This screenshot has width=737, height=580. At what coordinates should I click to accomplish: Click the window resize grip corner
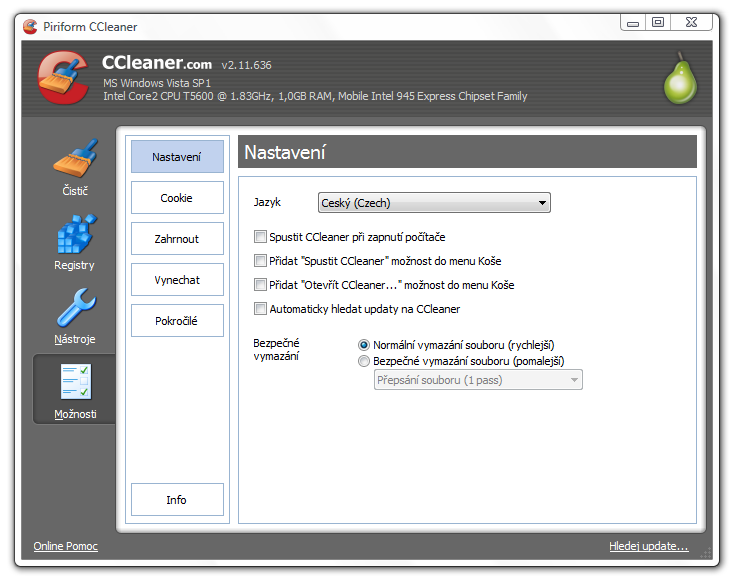point(706,553)
